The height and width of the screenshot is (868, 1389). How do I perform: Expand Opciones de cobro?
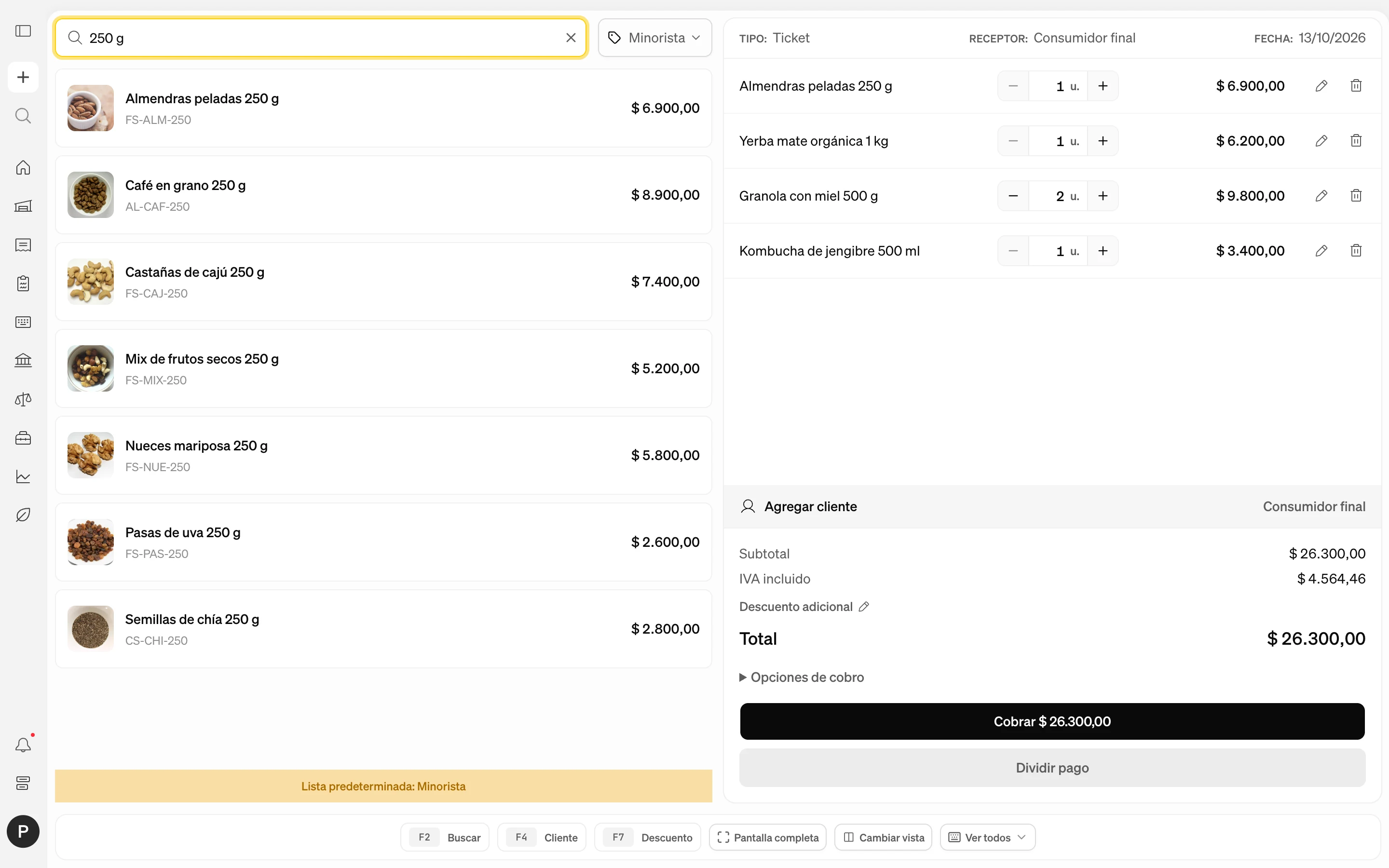click(x=802, y=678)
